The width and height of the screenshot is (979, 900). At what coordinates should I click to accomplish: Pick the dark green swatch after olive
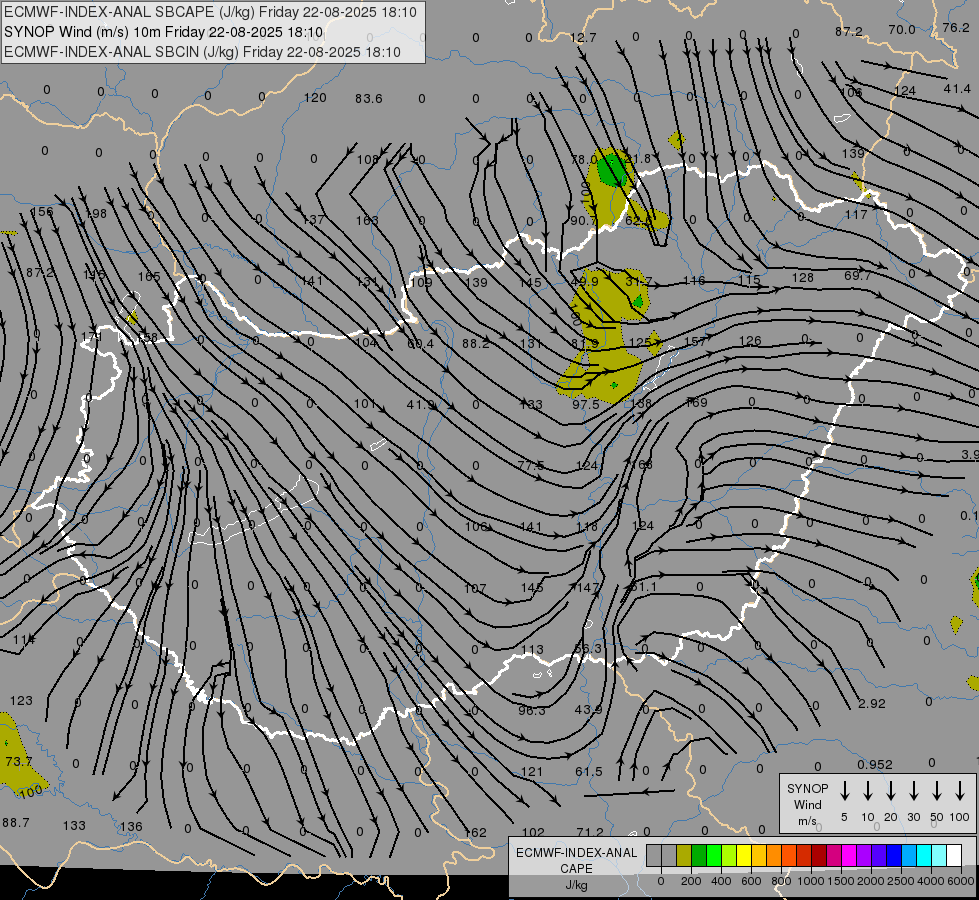click(x=699, y=856)
